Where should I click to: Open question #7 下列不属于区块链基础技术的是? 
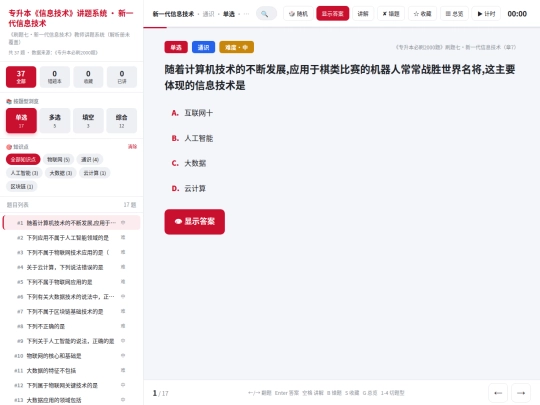click(72, 311)
